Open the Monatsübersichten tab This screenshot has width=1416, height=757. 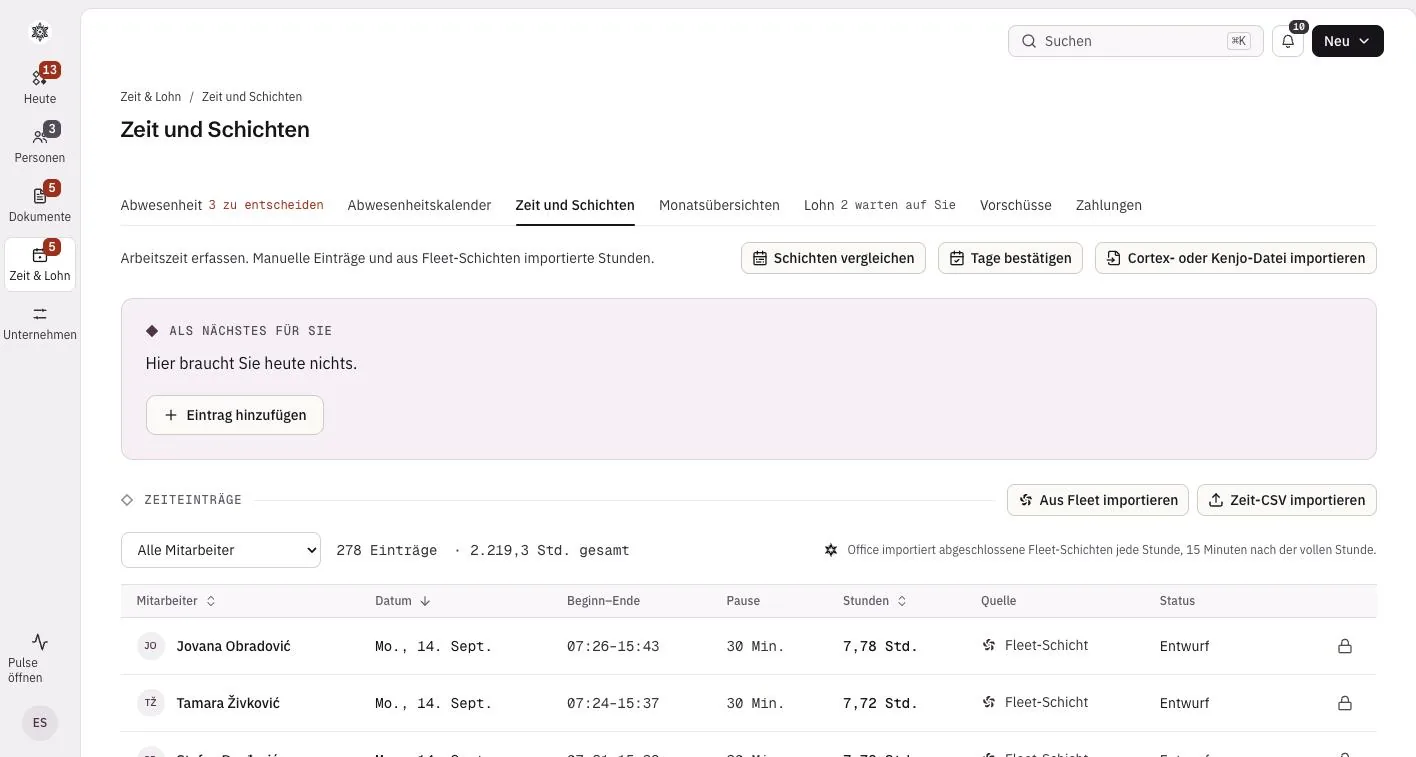pos(719,205)
